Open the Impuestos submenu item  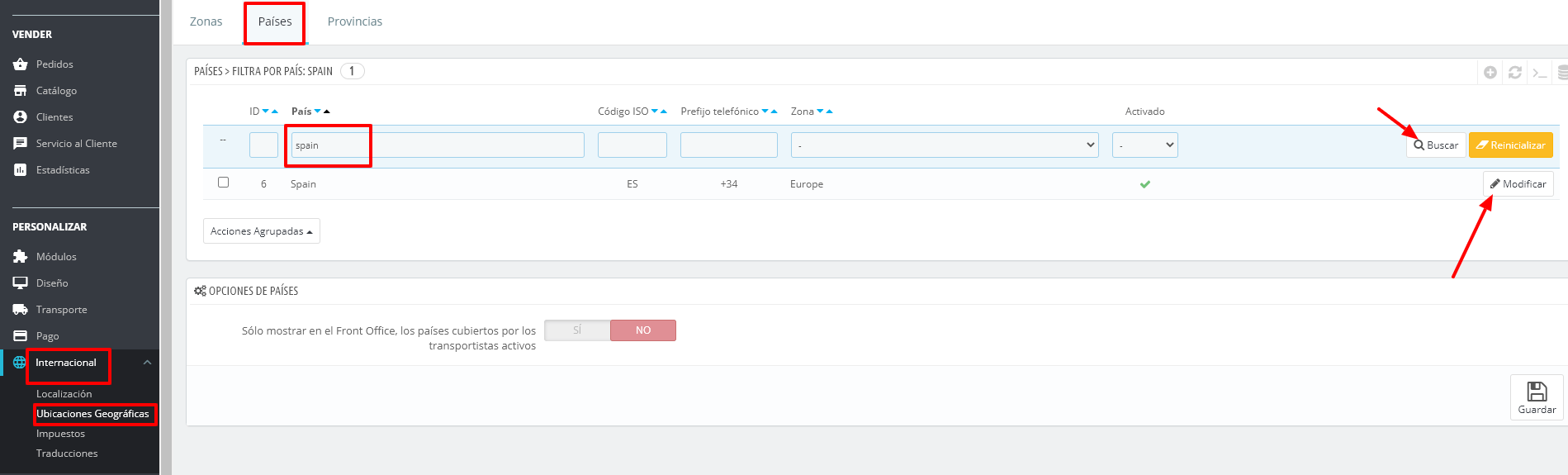pyautogui.click(x=60, y=434)
